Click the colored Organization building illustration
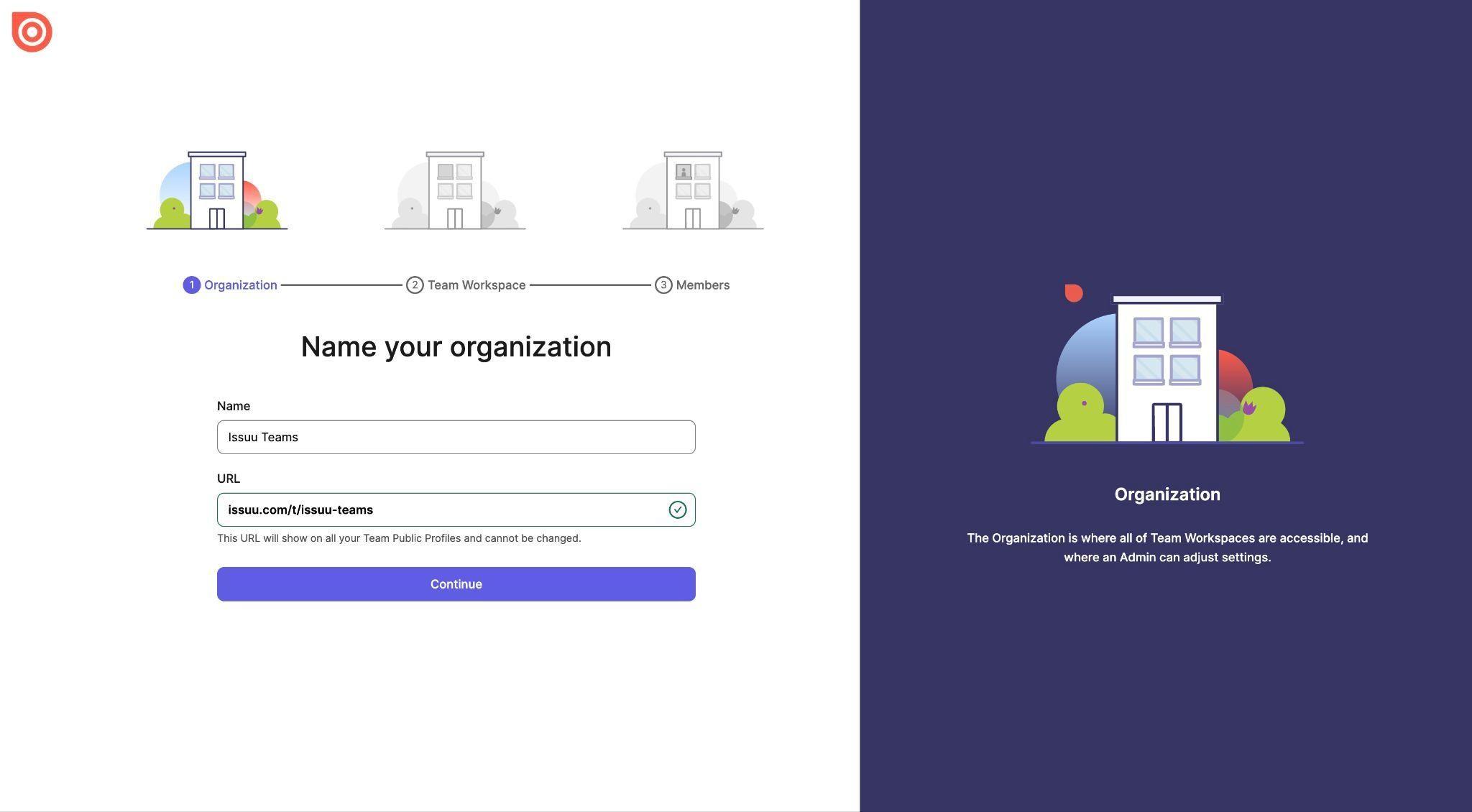The image size is (1472, 812). point(217,190)
